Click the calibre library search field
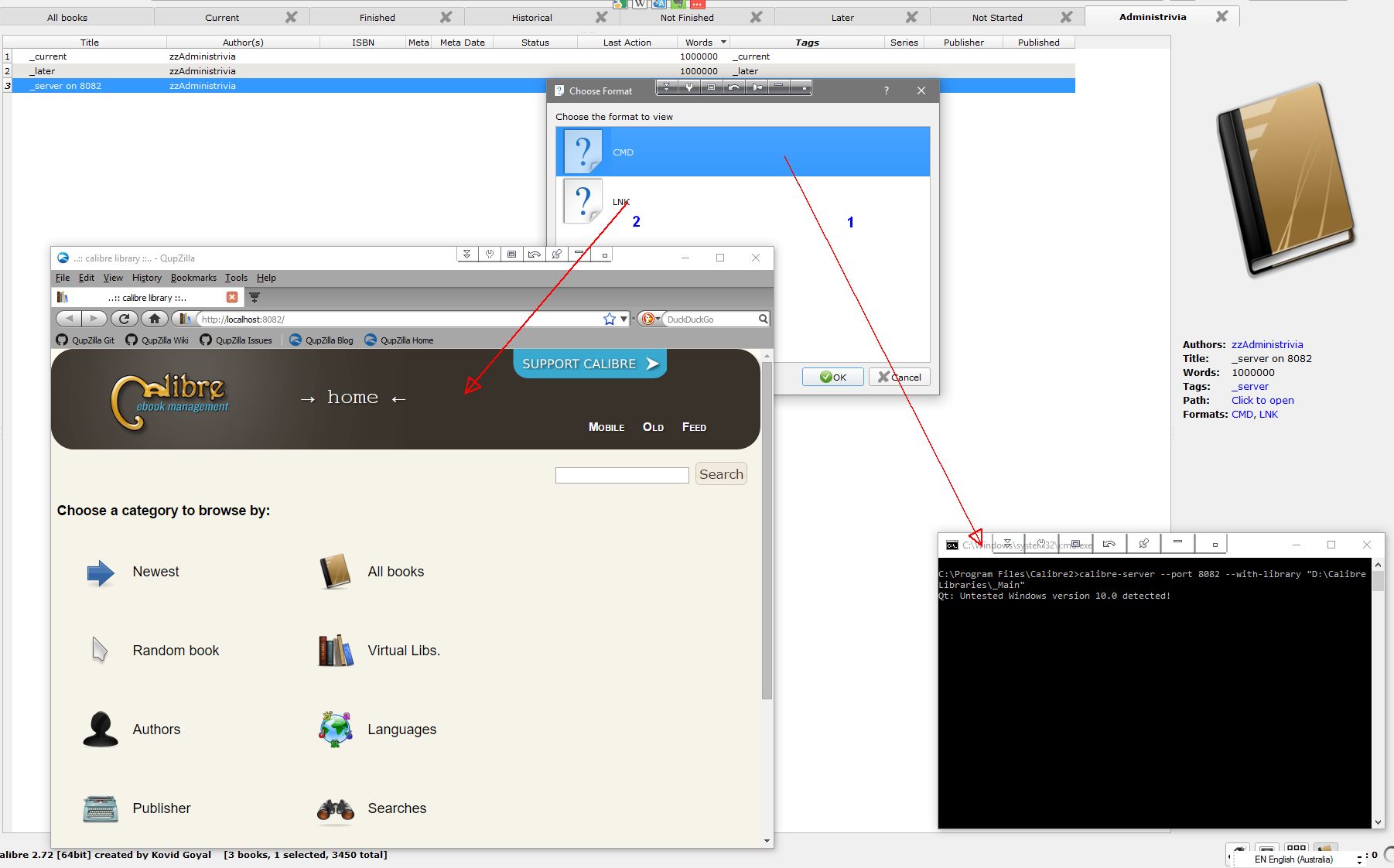 [x=622, y=475]
